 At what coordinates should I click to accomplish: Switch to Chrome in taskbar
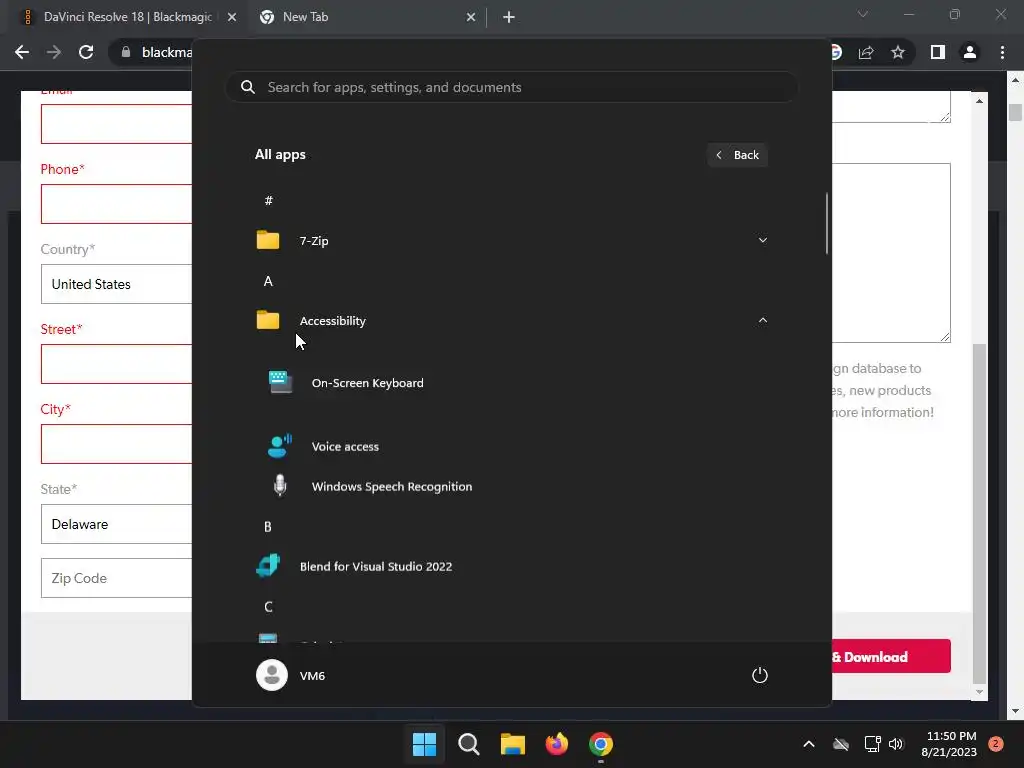click(601, 744)
